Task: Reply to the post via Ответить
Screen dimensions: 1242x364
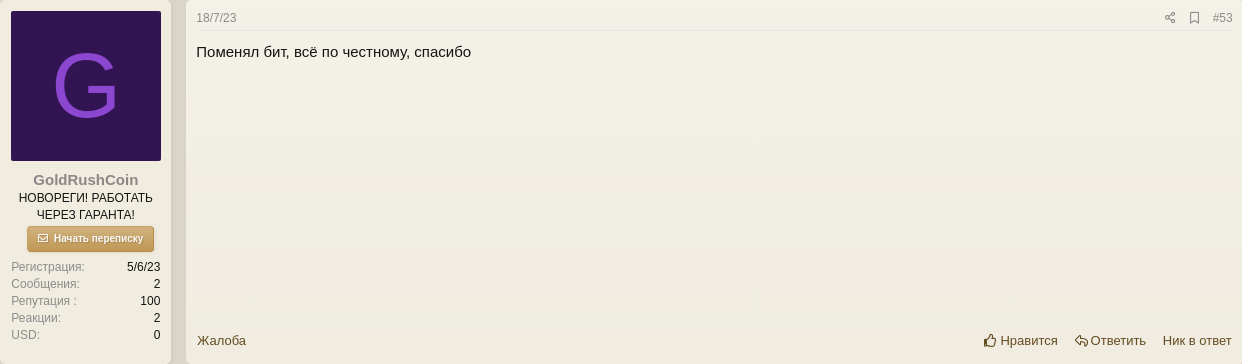Action: pos(1110,340)
